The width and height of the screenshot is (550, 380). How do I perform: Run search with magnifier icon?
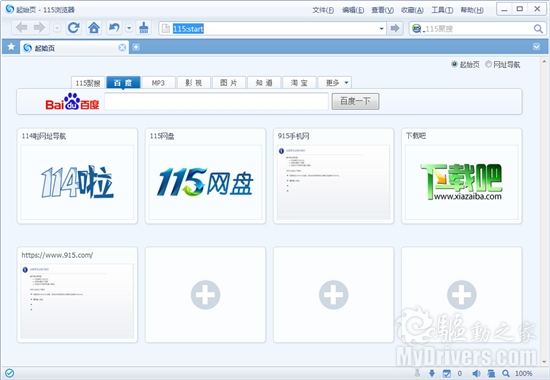click(x=538, y=28)
